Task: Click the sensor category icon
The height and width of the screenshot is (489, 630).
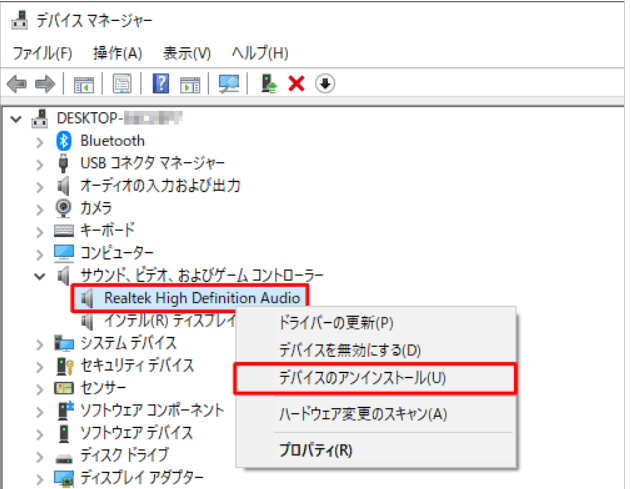Action: pyautogui.click(x=64, y=388)
